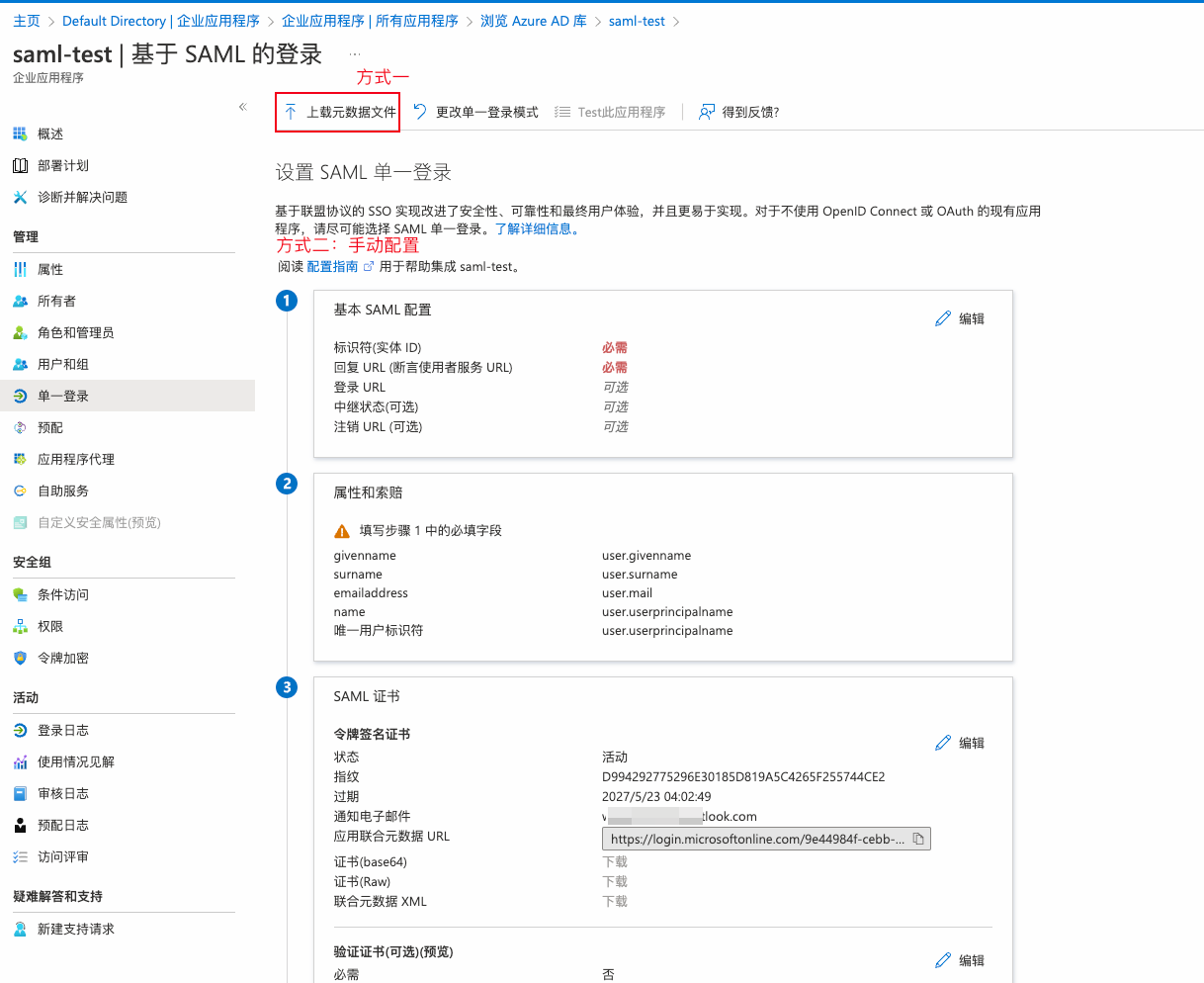Click the 属性 properties bars icon
Screen dimensions: 1204x983
coord(20,269)
